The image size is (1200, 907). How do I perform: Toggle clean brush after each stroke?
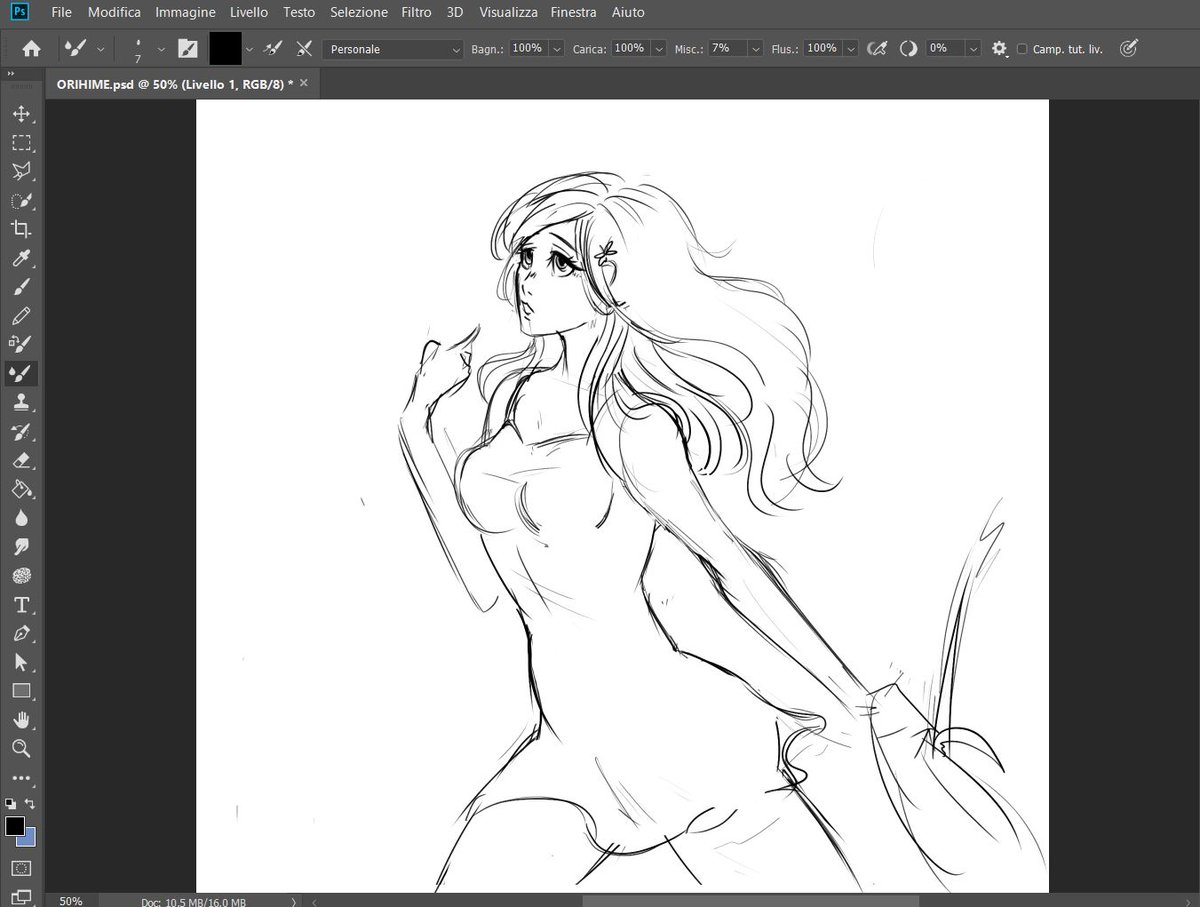click(x=305, y=48)
